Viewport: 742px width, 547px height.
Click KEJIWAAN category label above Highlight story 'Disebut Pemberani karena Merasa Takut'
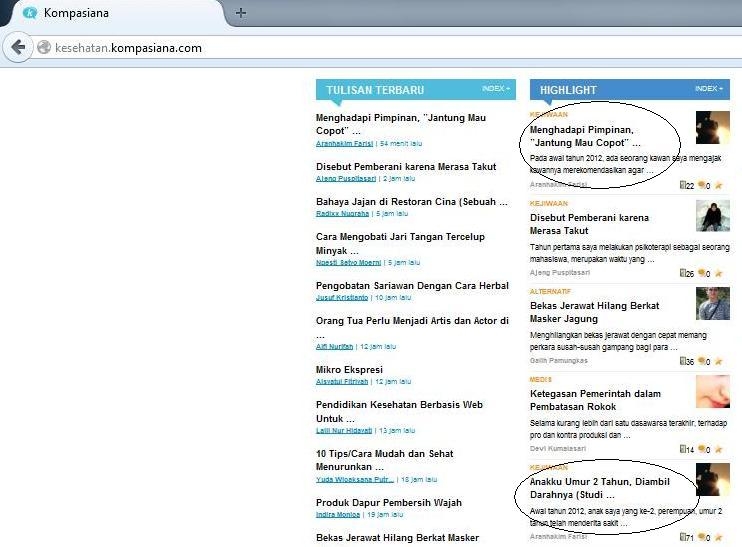(x=549, y=203)
